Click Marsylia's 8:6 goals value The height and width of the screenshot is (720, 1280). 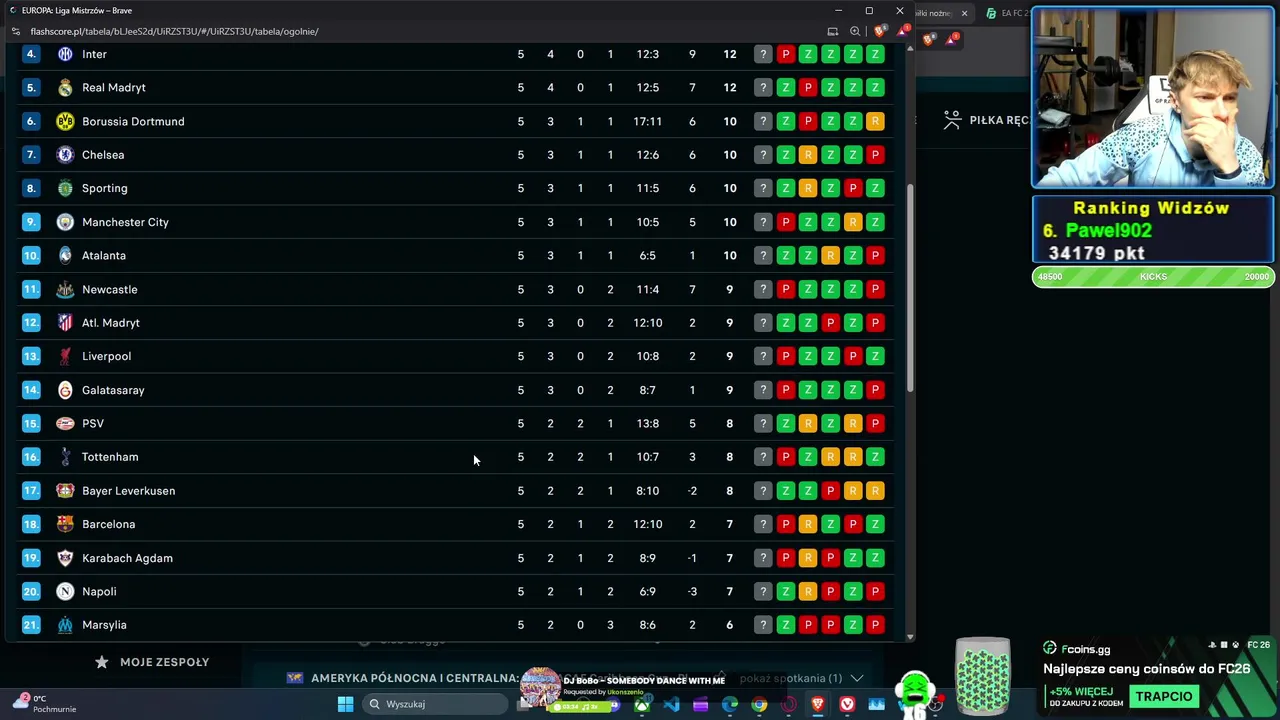648,625
